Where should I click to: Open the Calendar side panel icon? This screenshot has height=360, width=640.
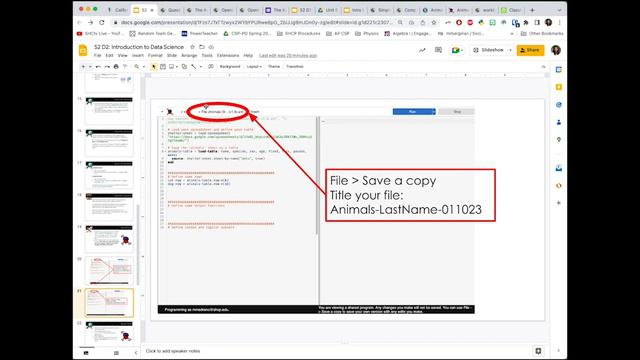(x=559, y=70)
